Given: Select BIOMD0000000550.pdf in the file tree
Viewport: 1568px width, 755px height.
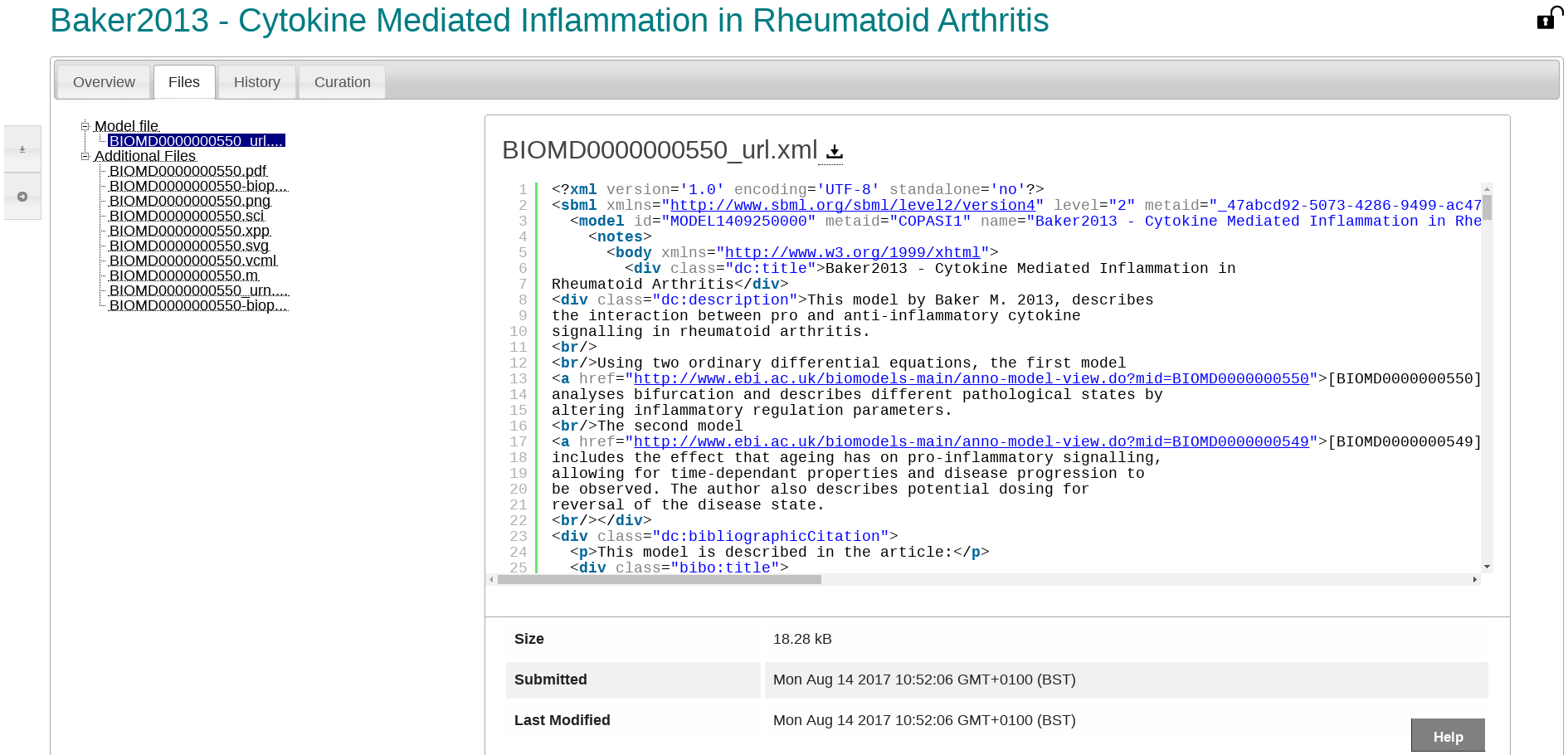Looking at the screenshot, I should 187,171.
